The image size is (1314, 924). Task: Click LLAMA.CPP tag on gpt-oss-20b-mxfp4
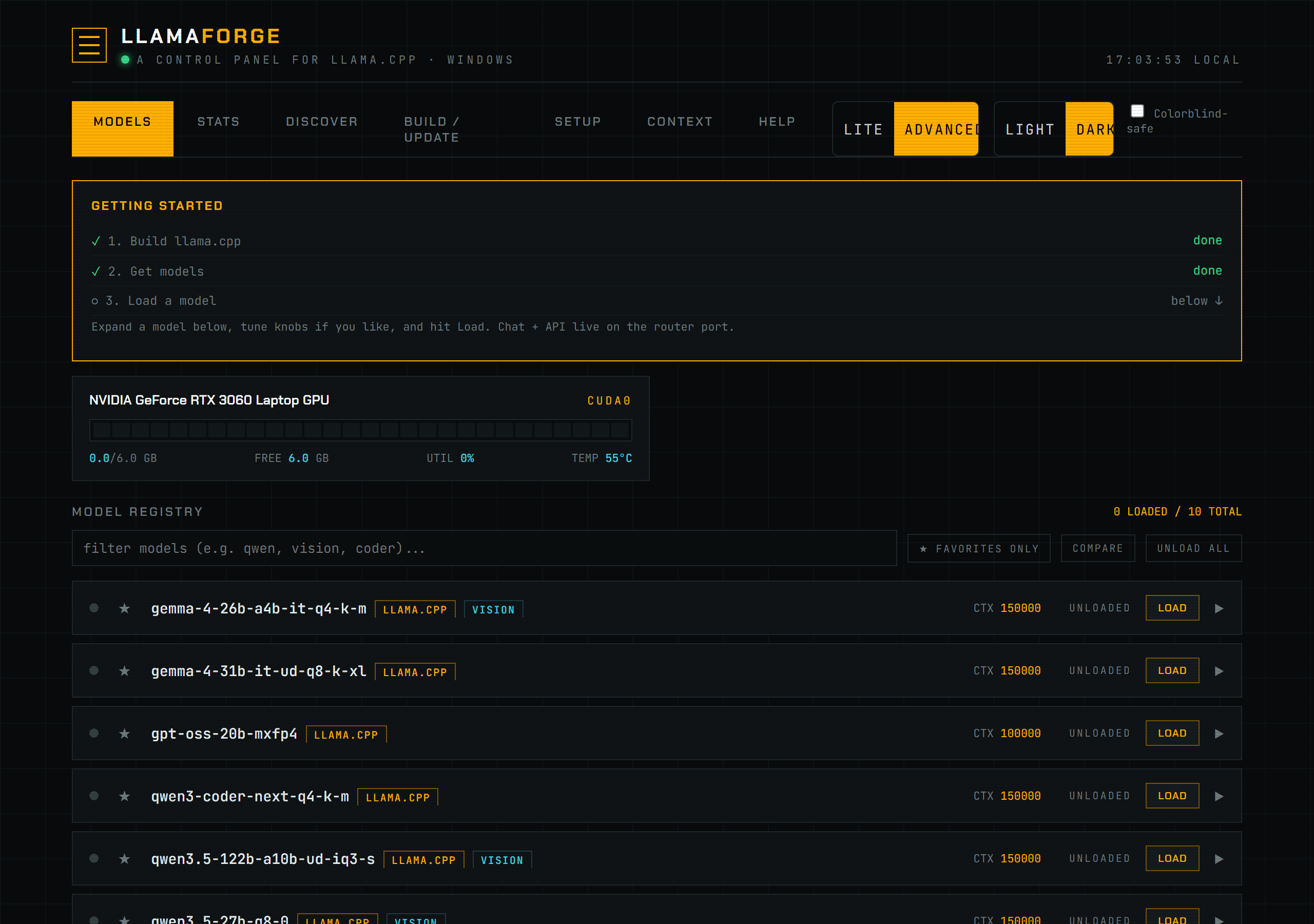point(346,735)
